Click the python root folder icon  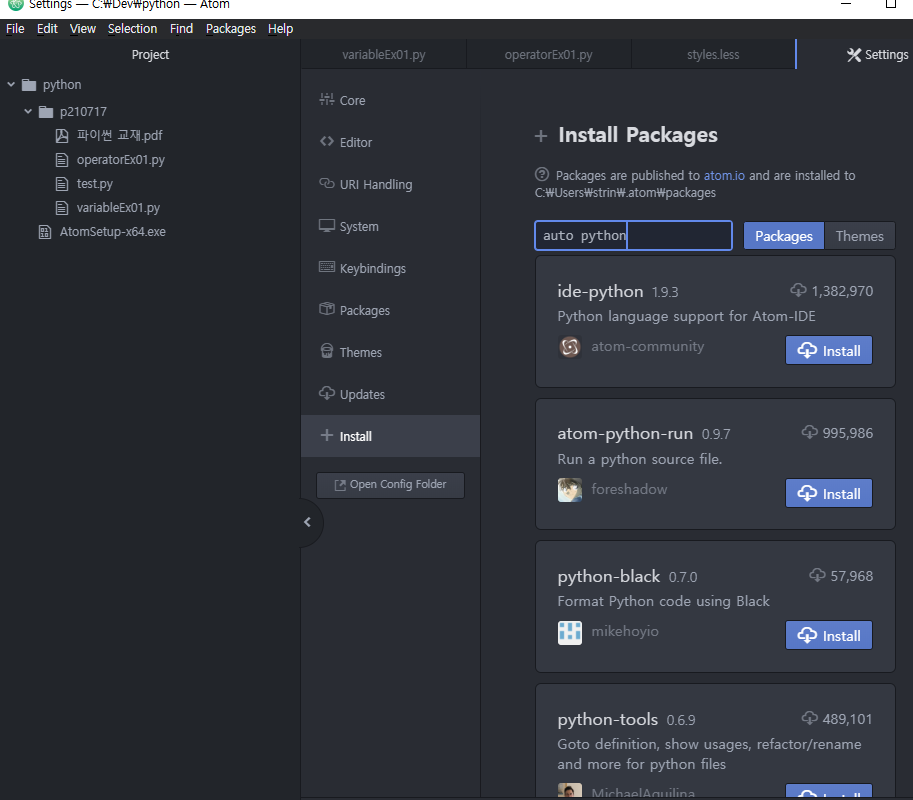pyautogui.click(x=29, y=85)
